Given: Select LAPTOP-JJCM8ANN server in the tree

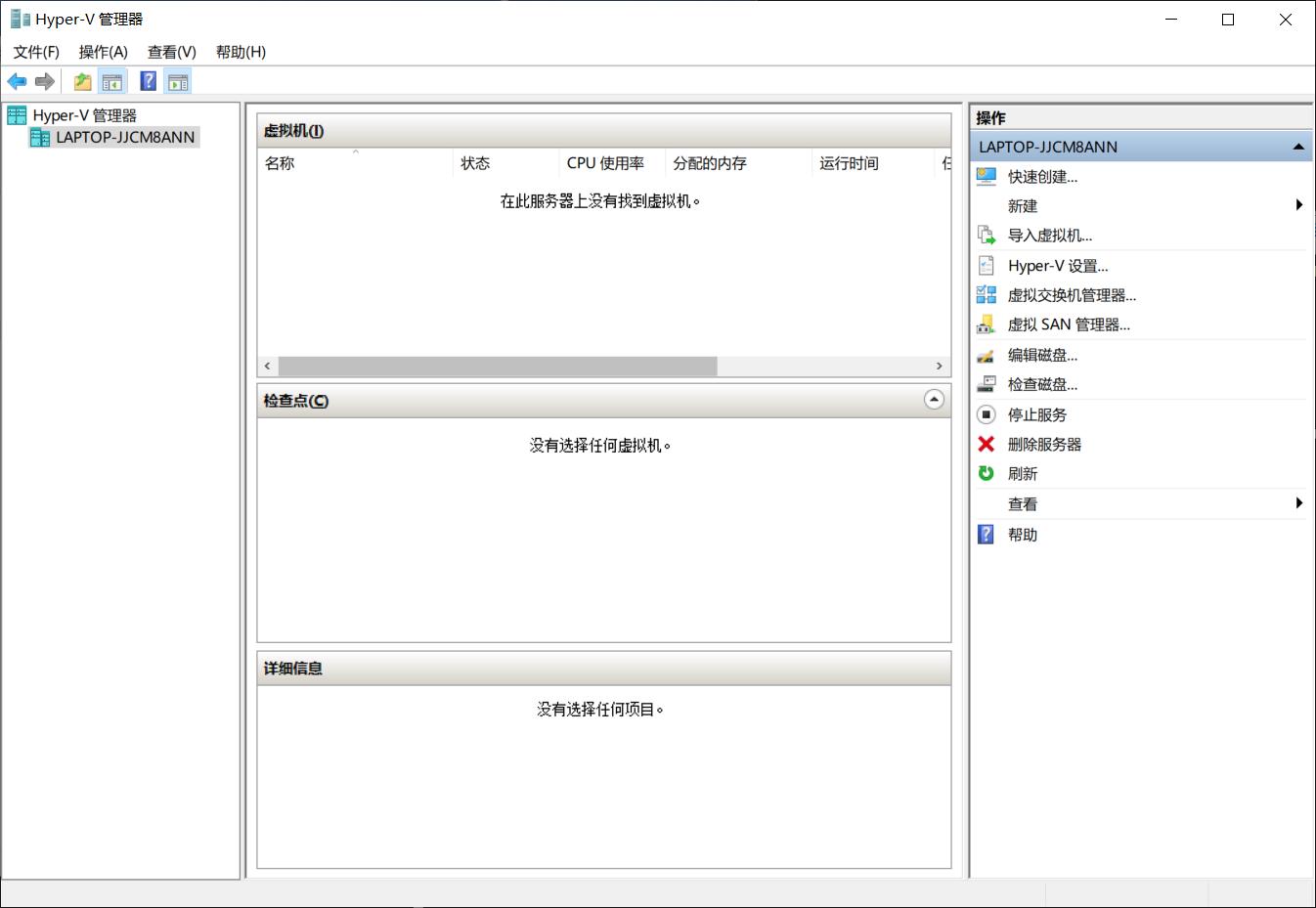Looking at the screenshot, I should (x=125, y=138).
